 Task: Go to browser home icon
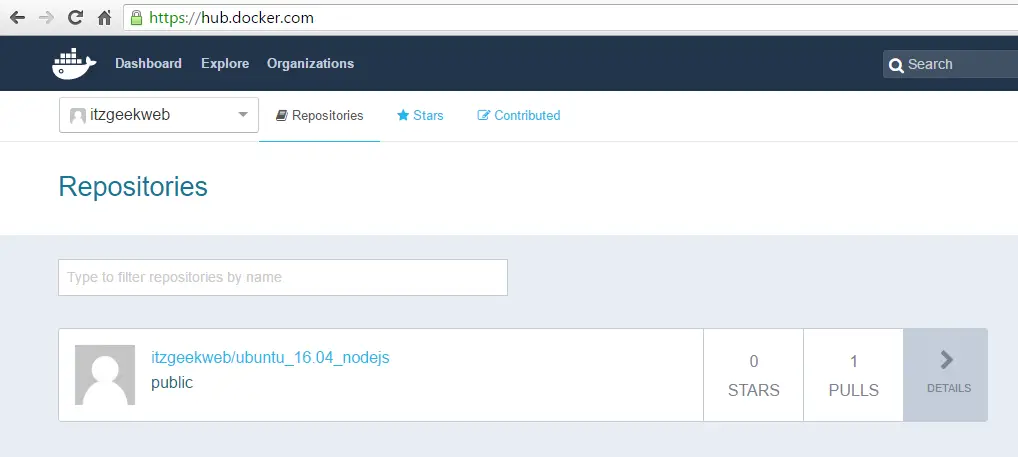coord(105,18)
